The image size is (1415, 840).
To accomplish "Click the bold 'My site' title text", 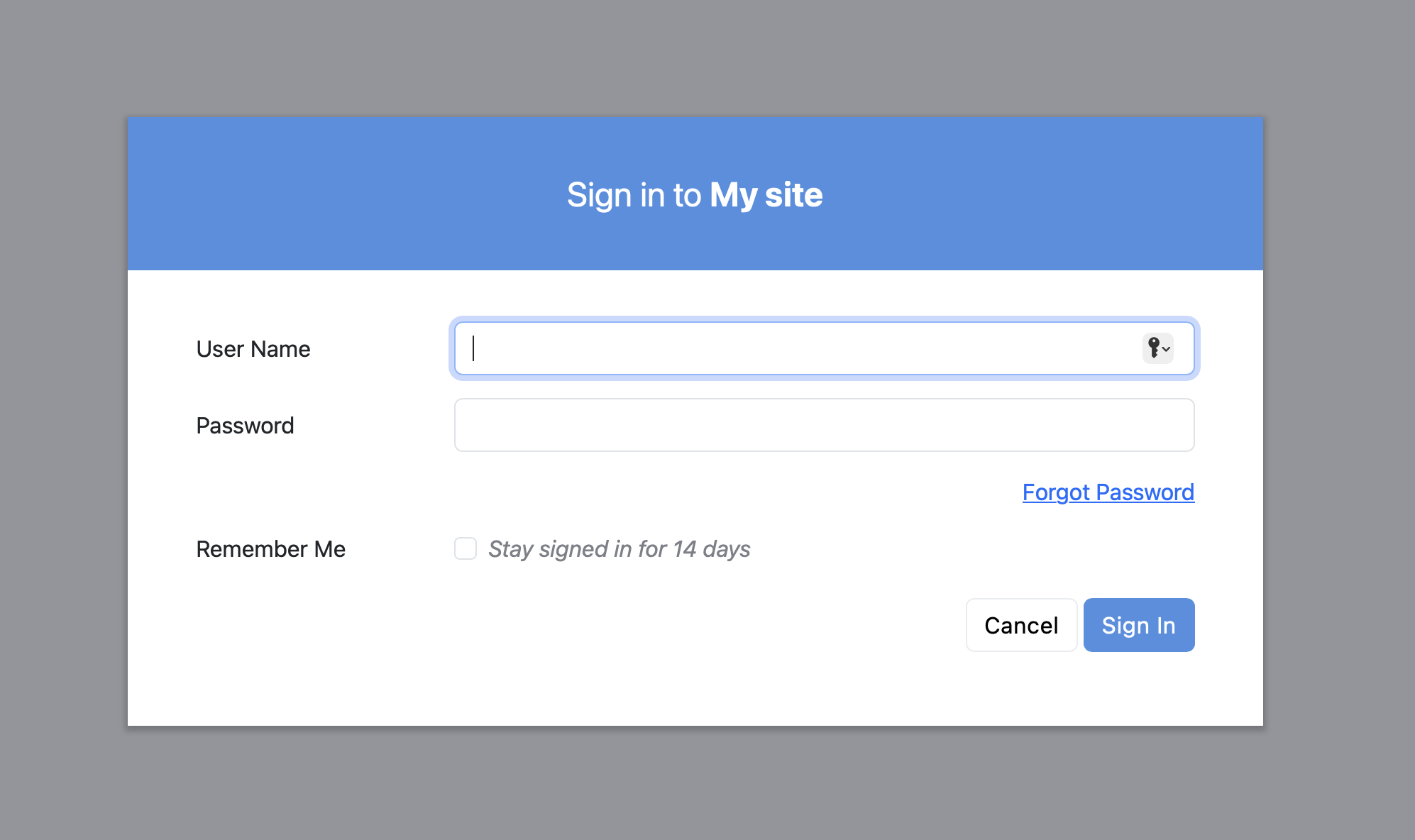I will click(x=766, y=195).
